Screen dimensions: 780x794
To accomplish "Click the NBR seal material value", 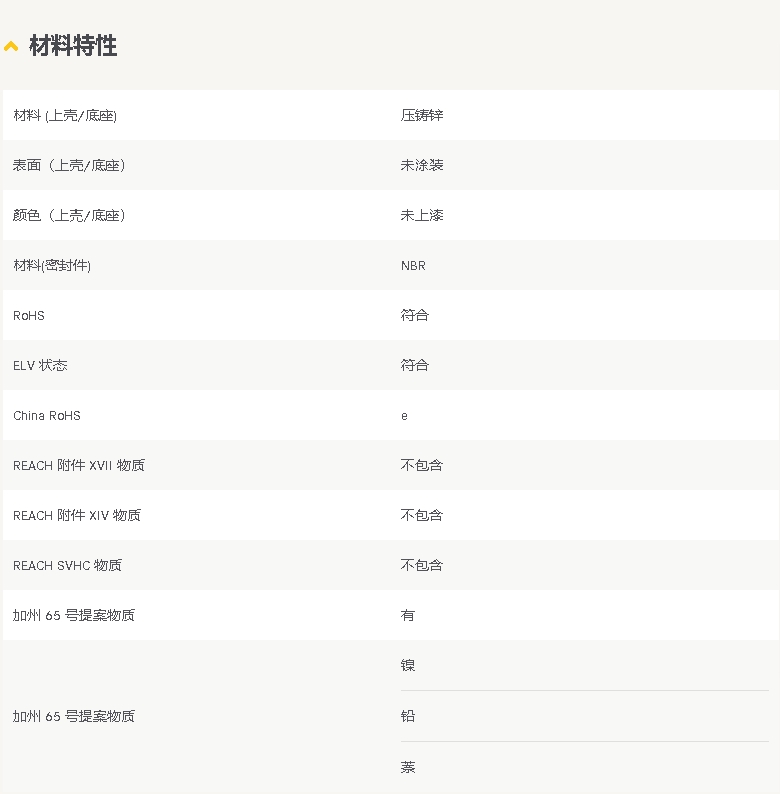I will pos(413,265).
